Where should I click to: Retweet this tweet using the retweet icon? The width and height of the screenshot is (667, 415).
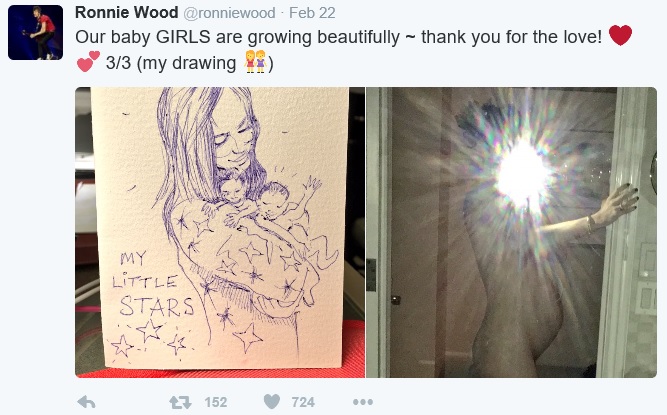tap(179, 402)
